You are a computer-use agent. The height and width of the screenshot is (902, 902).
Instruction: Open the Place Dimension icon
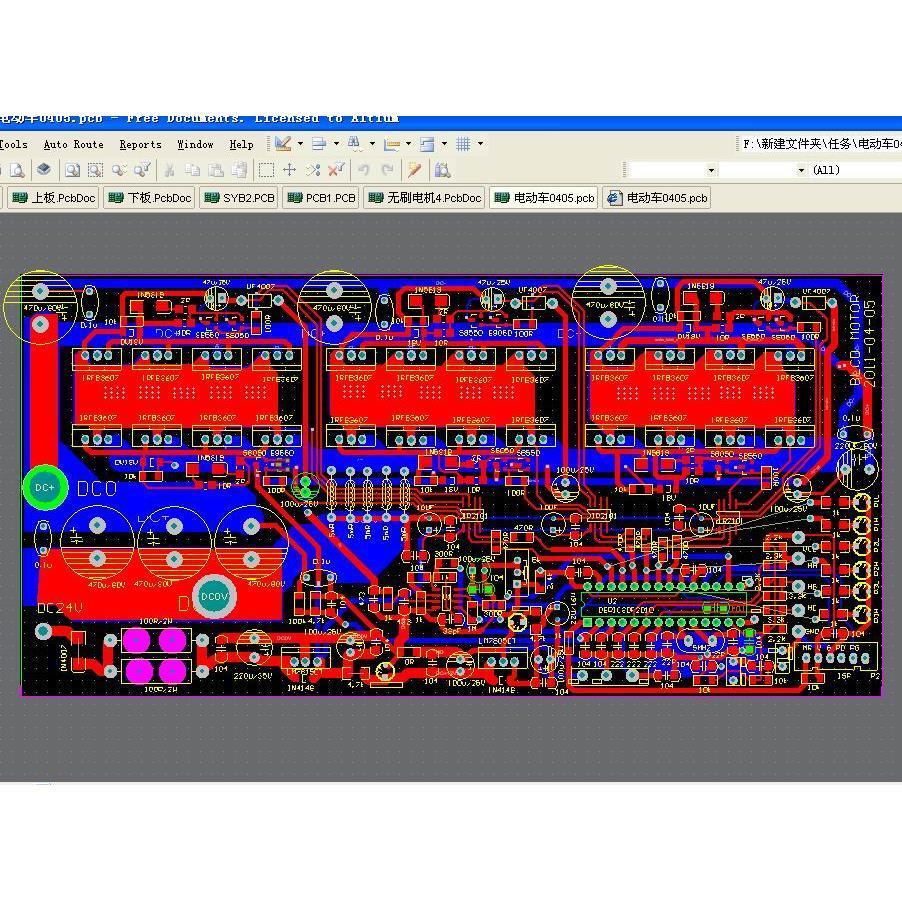[x=391, y=144]
